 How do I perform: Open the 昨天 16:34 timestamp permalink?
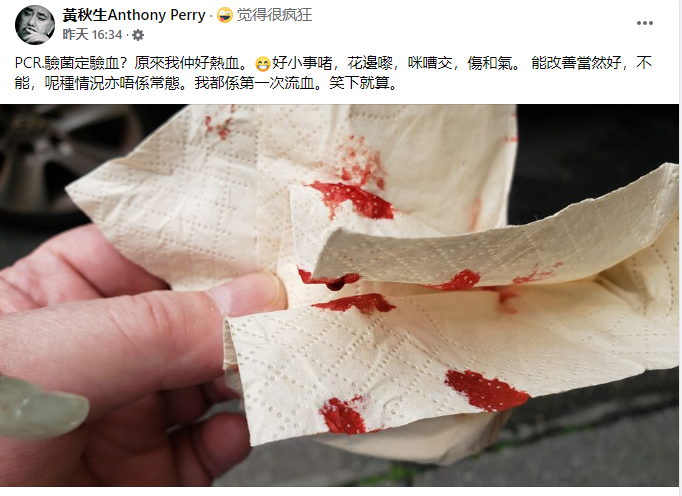[92, 34]
